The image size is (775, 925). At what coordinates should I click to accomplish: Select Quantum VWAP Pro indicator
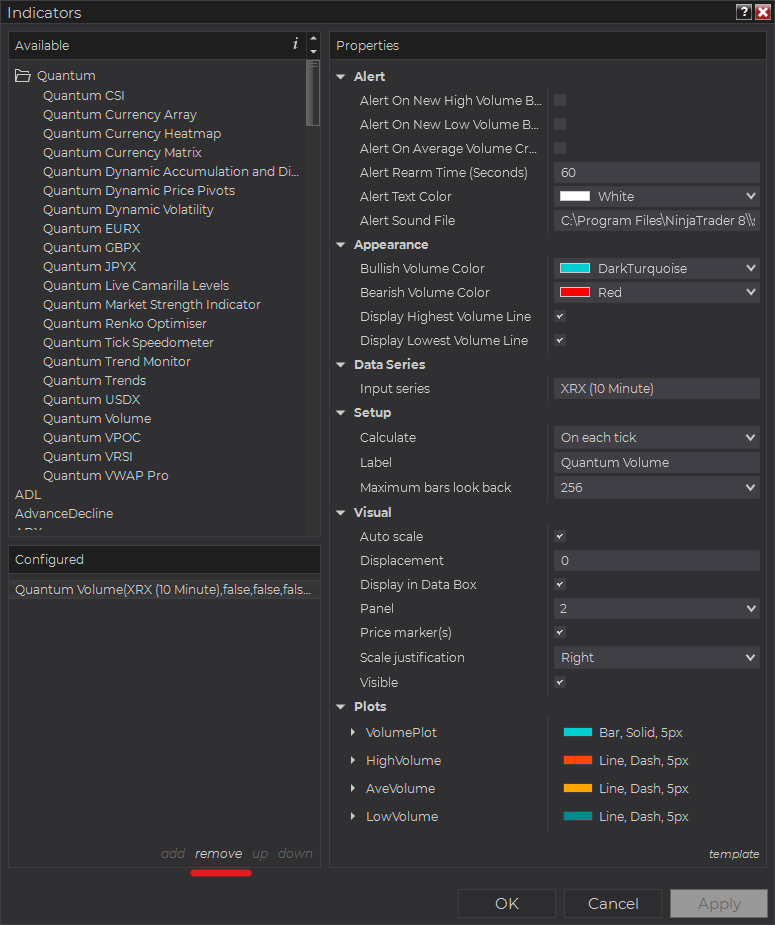[x=106, y=475]
